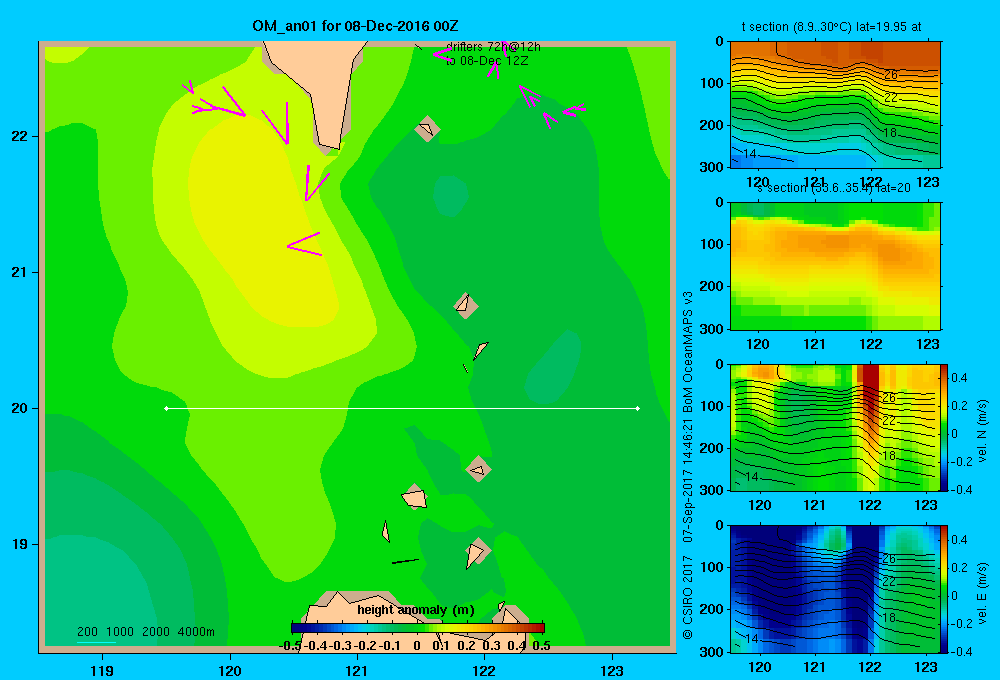Viewport: 1000px width, 680px height.
Task: Click longitude label 121 on the main map
Action: [x=357, y=670]
